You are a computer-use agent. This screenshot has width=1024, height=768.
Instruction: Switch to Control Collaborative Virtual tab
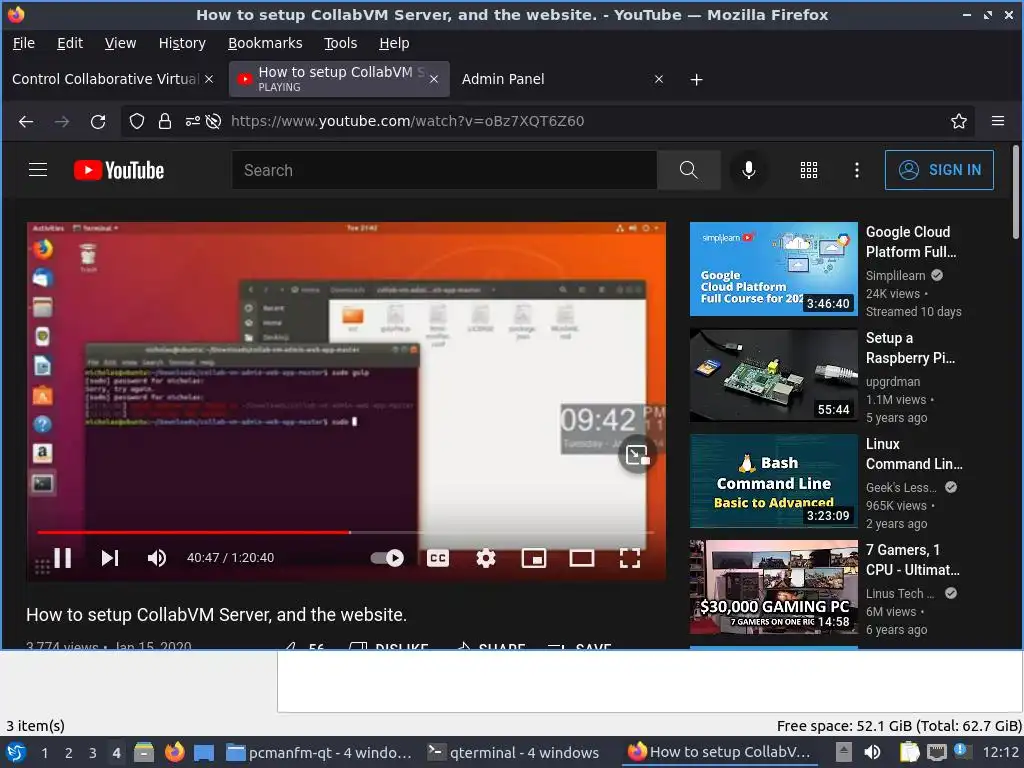104,79
